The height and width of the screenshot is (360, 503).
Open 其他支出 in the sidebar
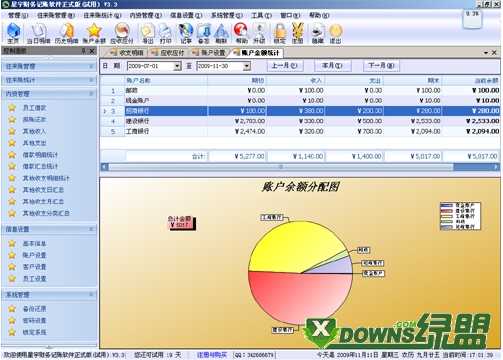click(x=34, y=143)
